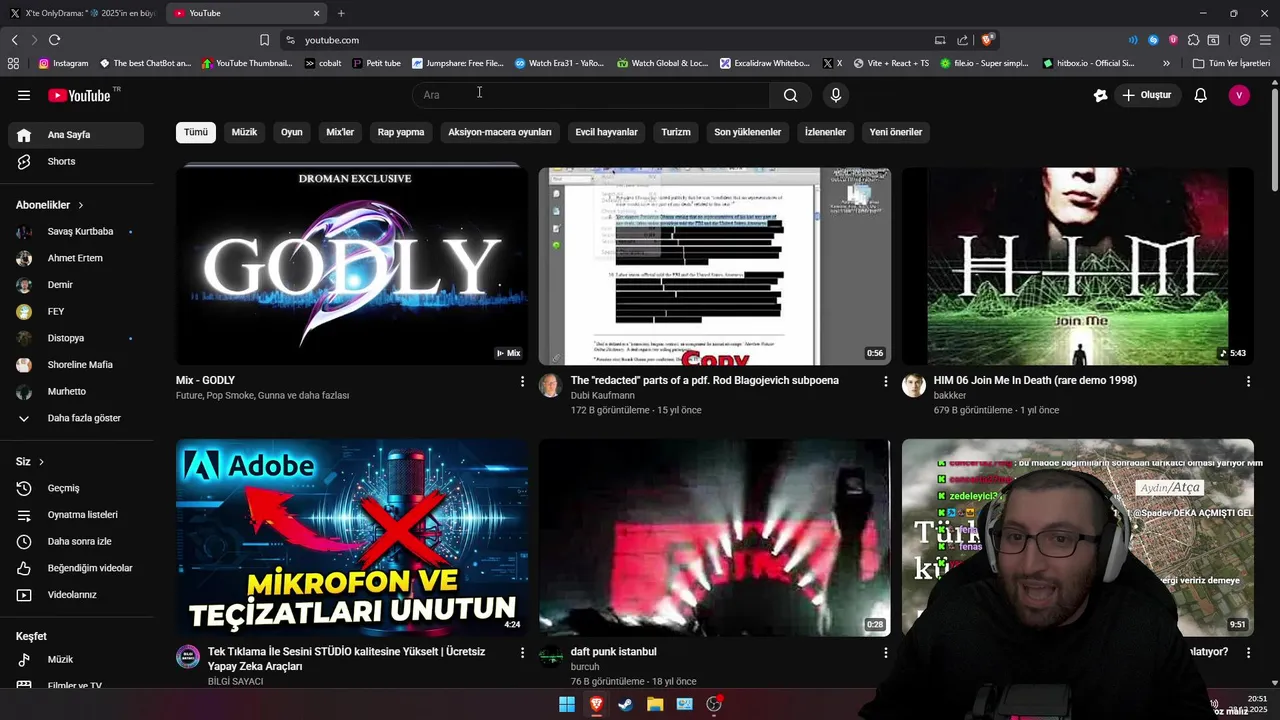Open Videolarınız in the sidebar
Viewport: 1280px width, 720px height.
pyautogui.click(x=76, y=595)
